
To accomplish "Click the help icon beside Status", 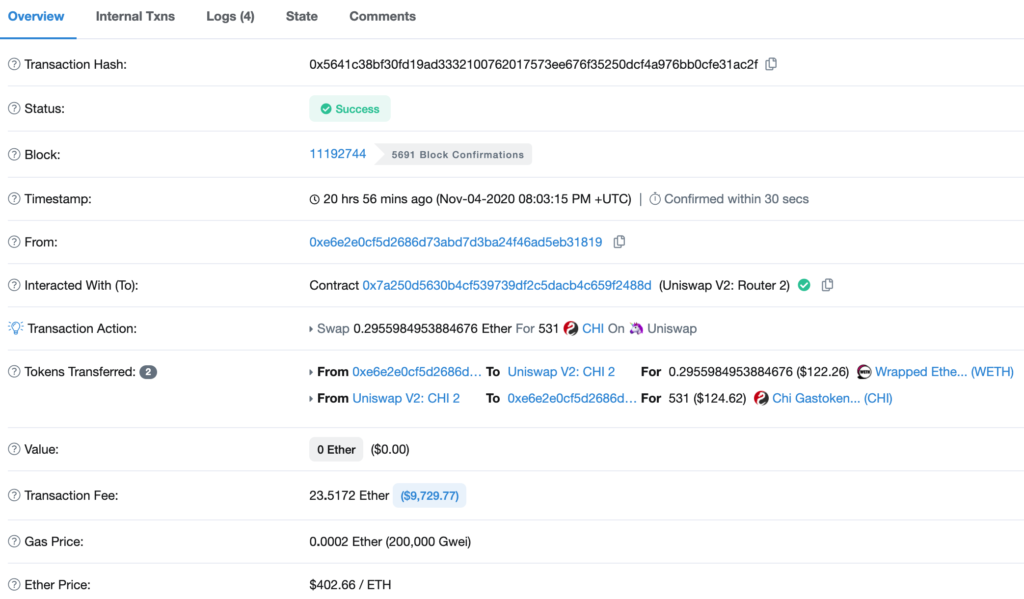I will pyautogui.click(x=14, y=108).
